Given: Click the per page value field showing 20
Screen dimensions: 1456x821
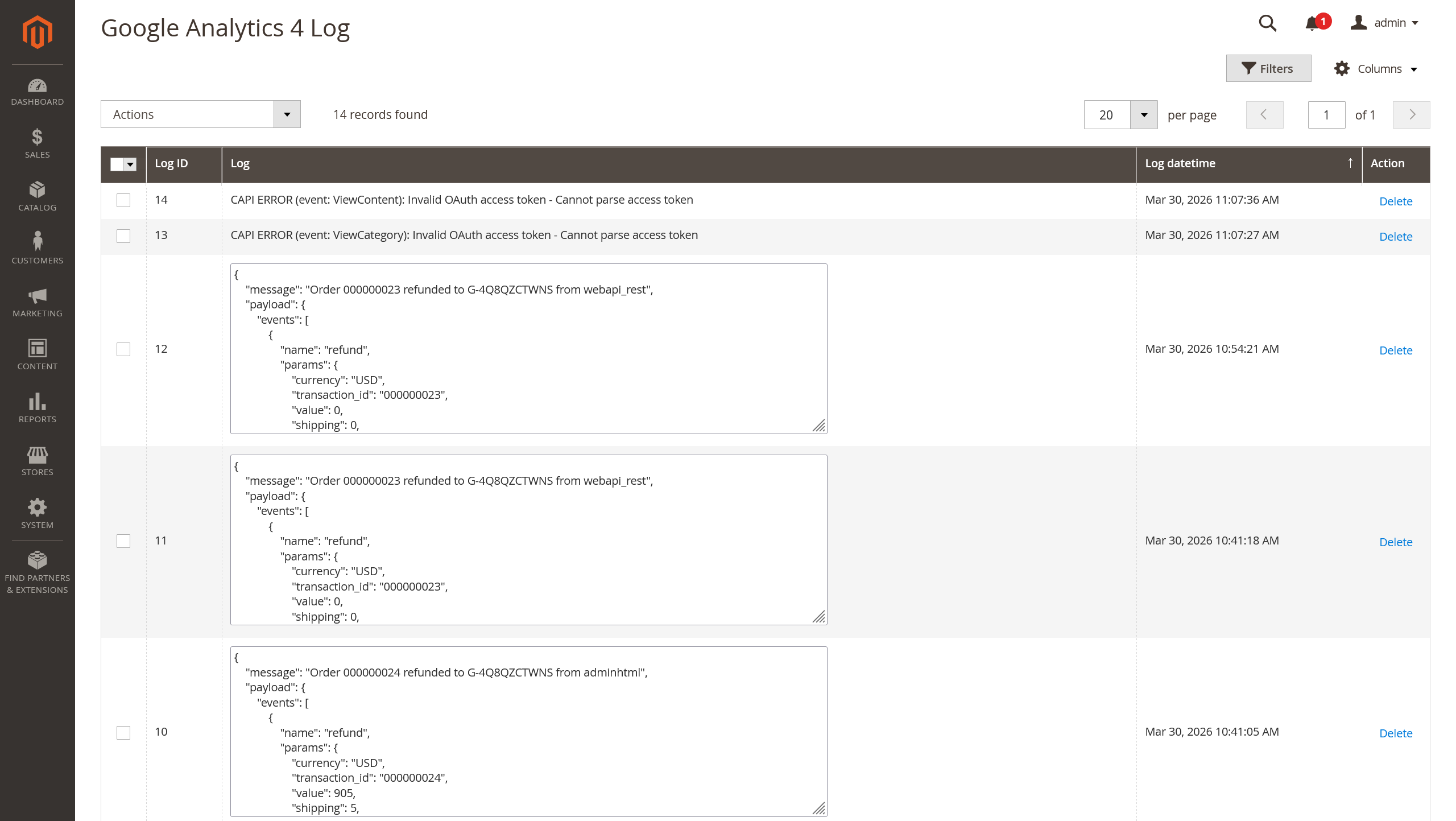Looking at the screenshot, I should [x=1107, y=115].
